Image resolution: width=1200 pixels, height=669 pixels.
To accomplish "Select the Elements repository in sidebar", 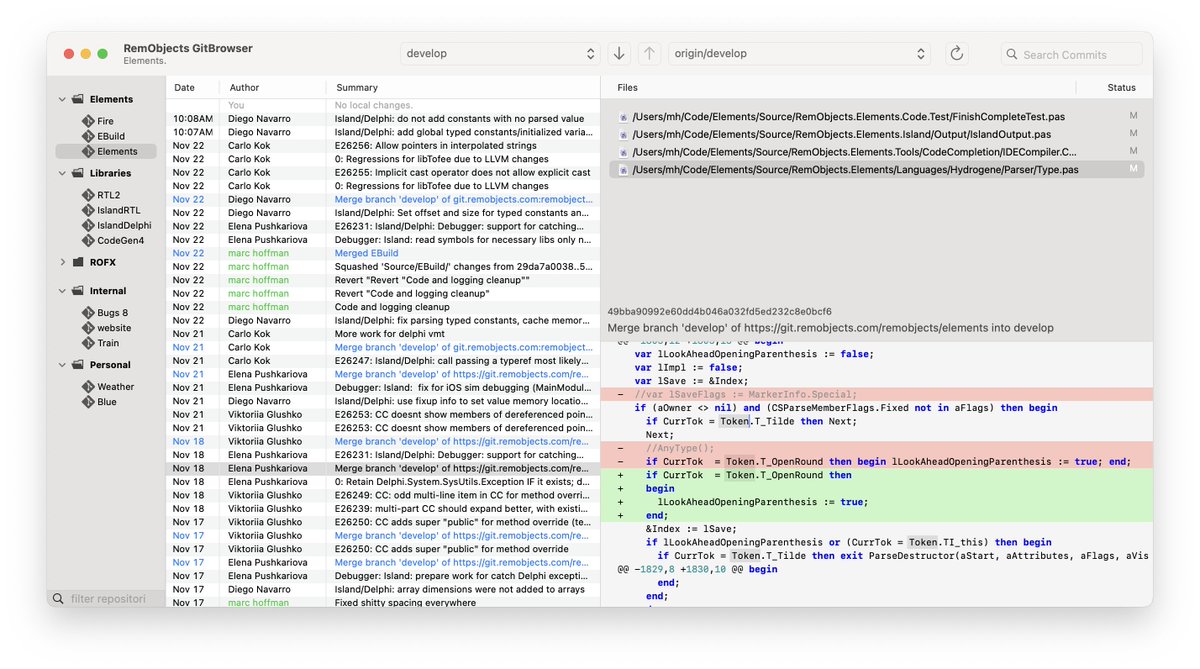I will [106, 151].
